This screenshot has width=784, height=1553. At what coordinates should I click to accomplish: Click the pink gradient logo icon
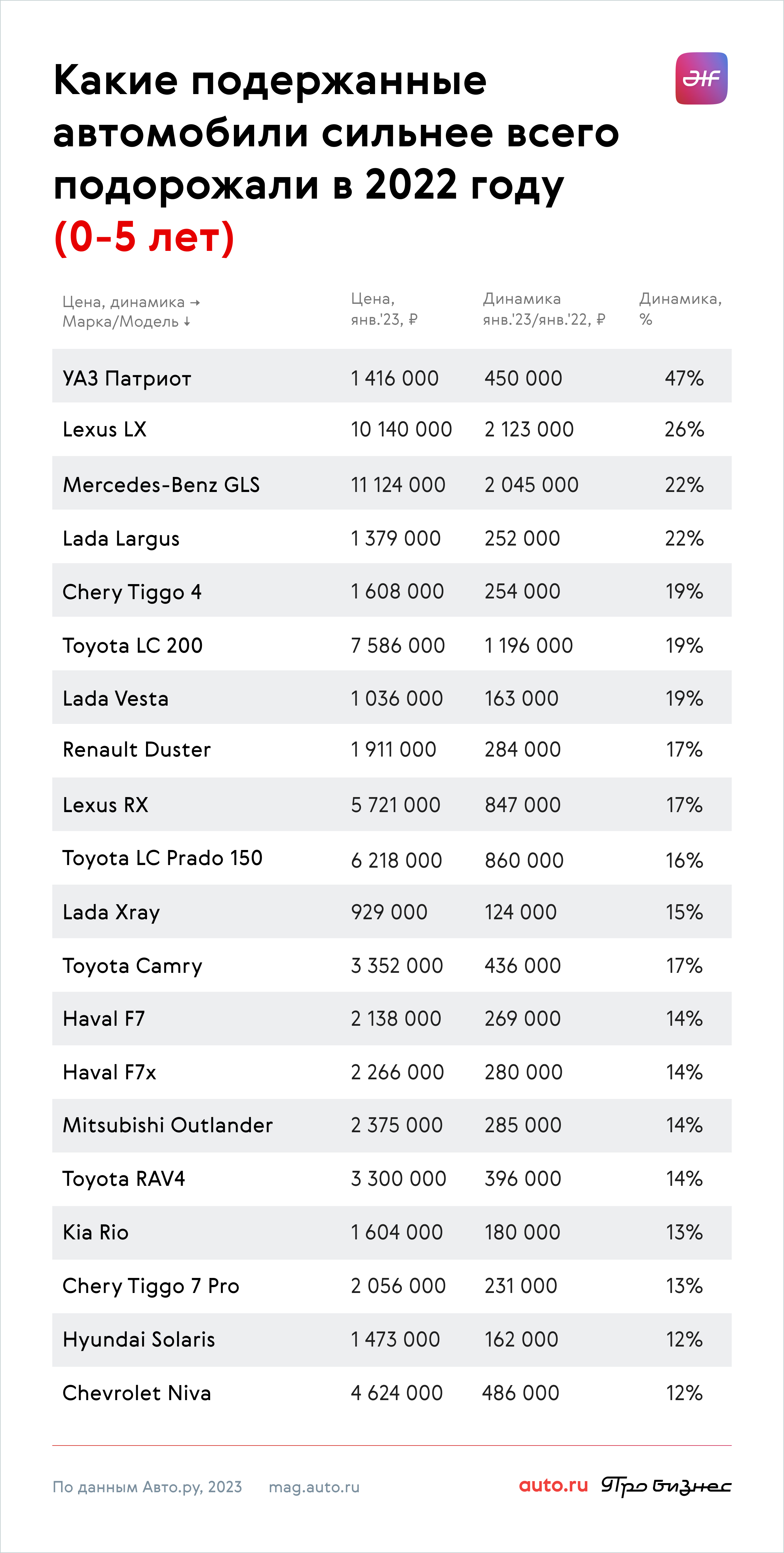(701, 78)
